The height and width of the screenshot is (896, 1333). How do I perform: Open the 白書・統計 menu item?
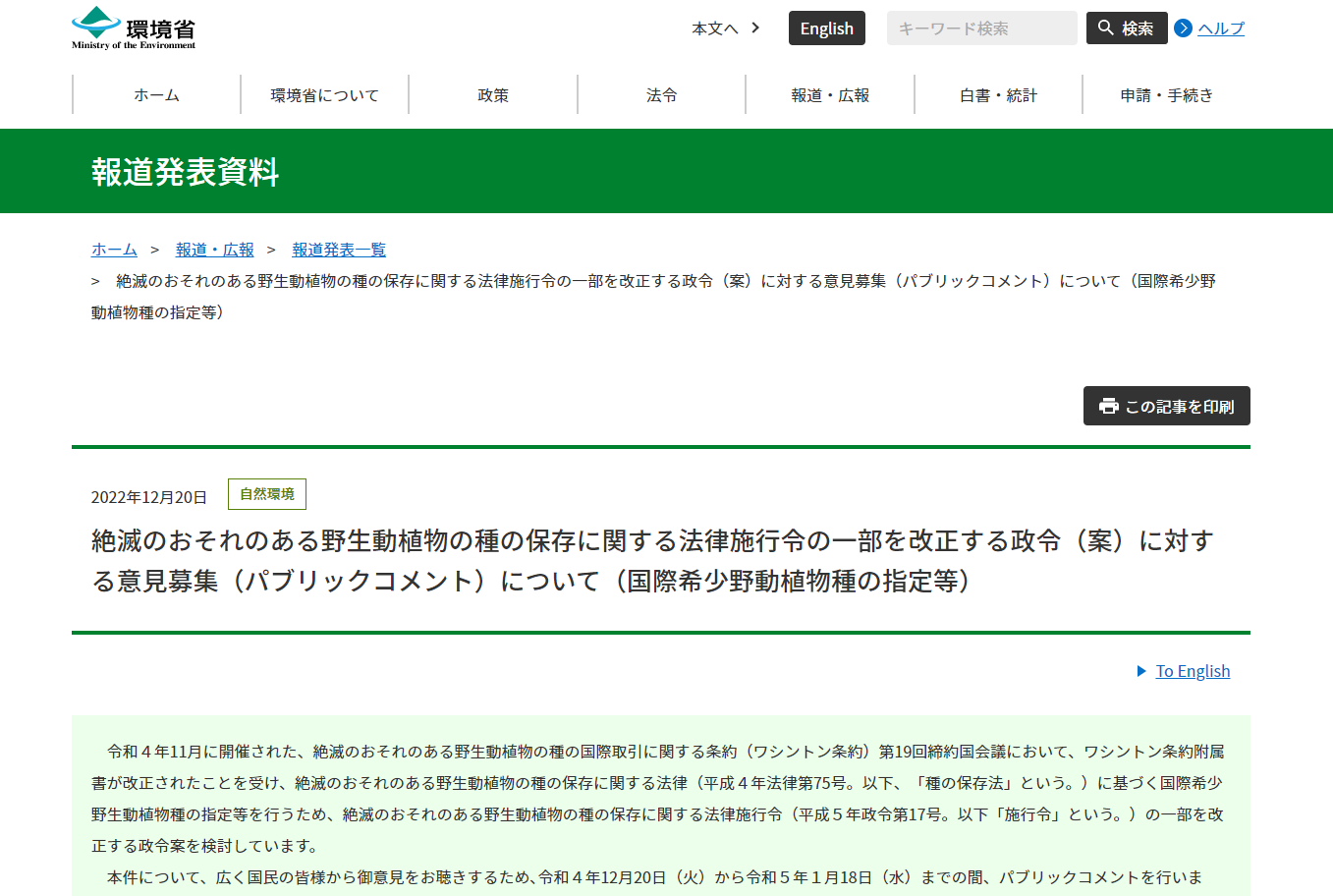point(998,95)
